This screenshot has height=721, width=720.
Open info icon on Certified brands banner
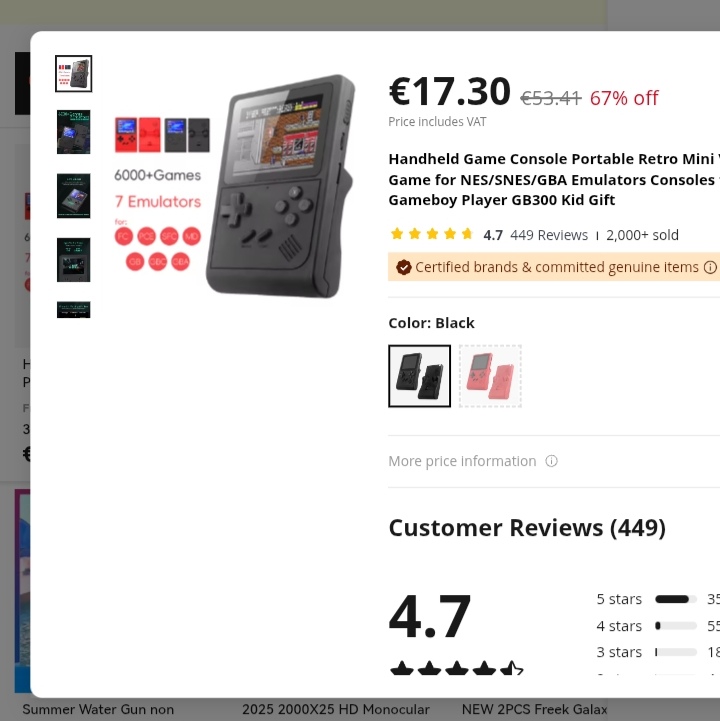710,267
